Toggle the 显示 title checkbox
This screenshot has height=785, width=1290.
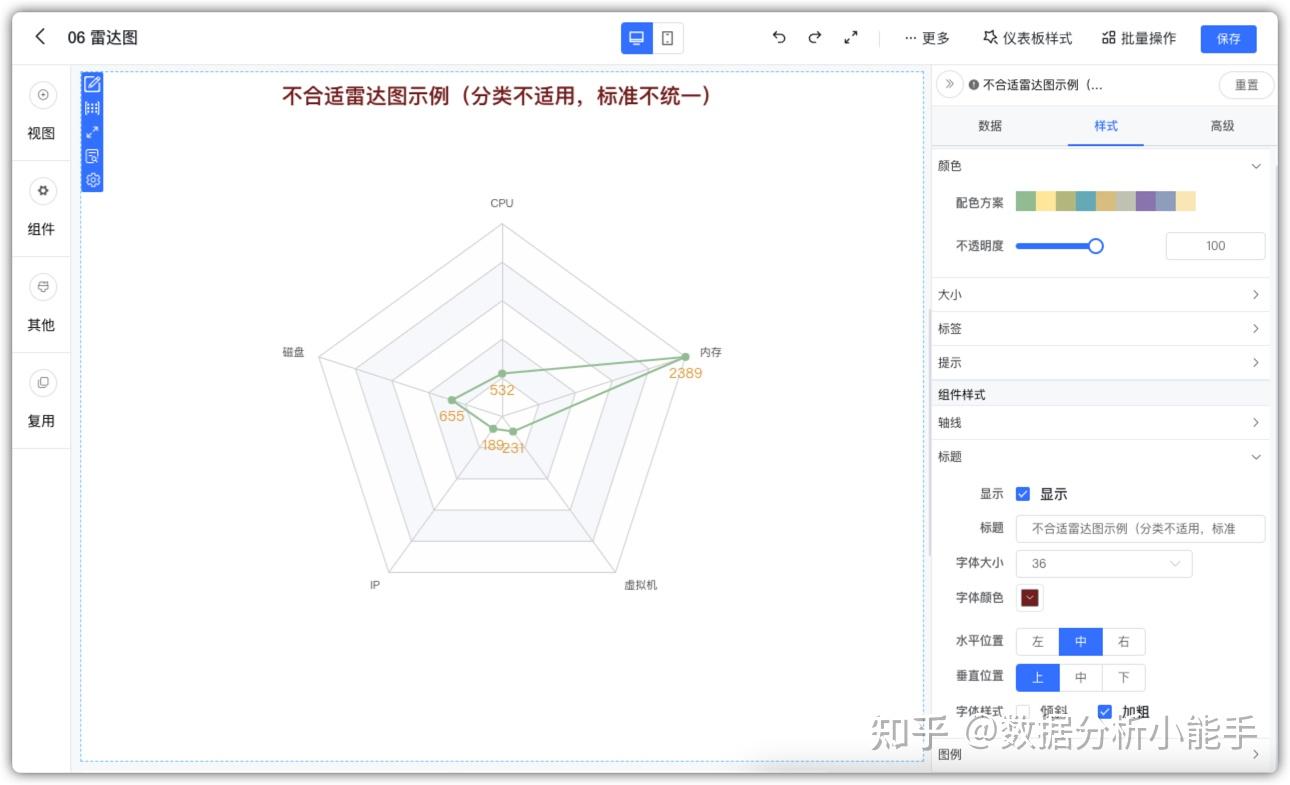pyautogui.click(x=1023, y=494)
